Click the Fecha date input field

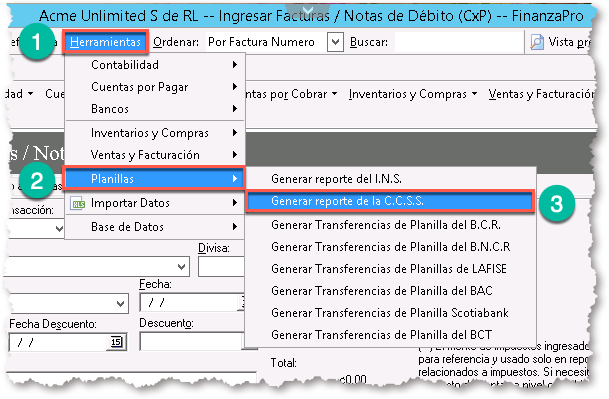pos(192,303)
